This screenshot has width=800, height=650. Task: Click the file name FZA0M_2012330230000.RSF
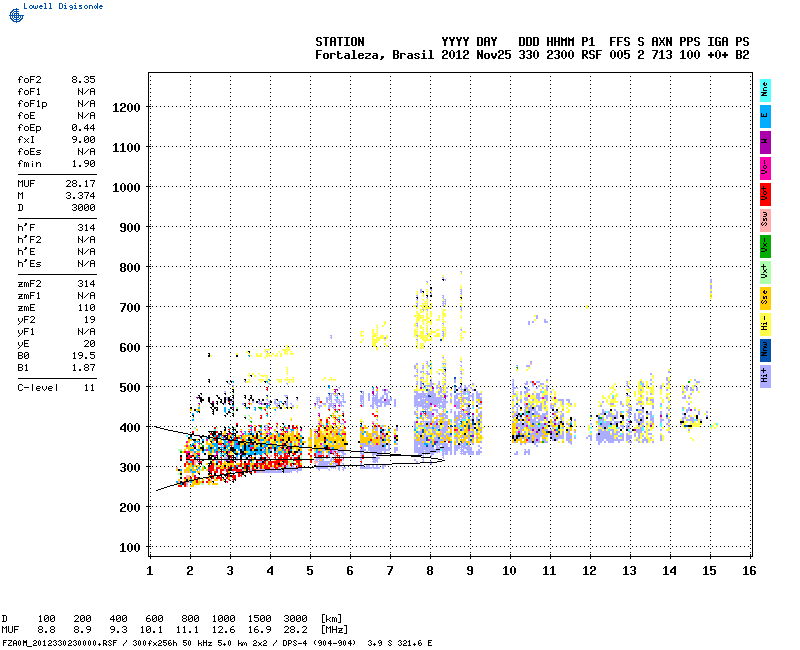pos(60,643)
